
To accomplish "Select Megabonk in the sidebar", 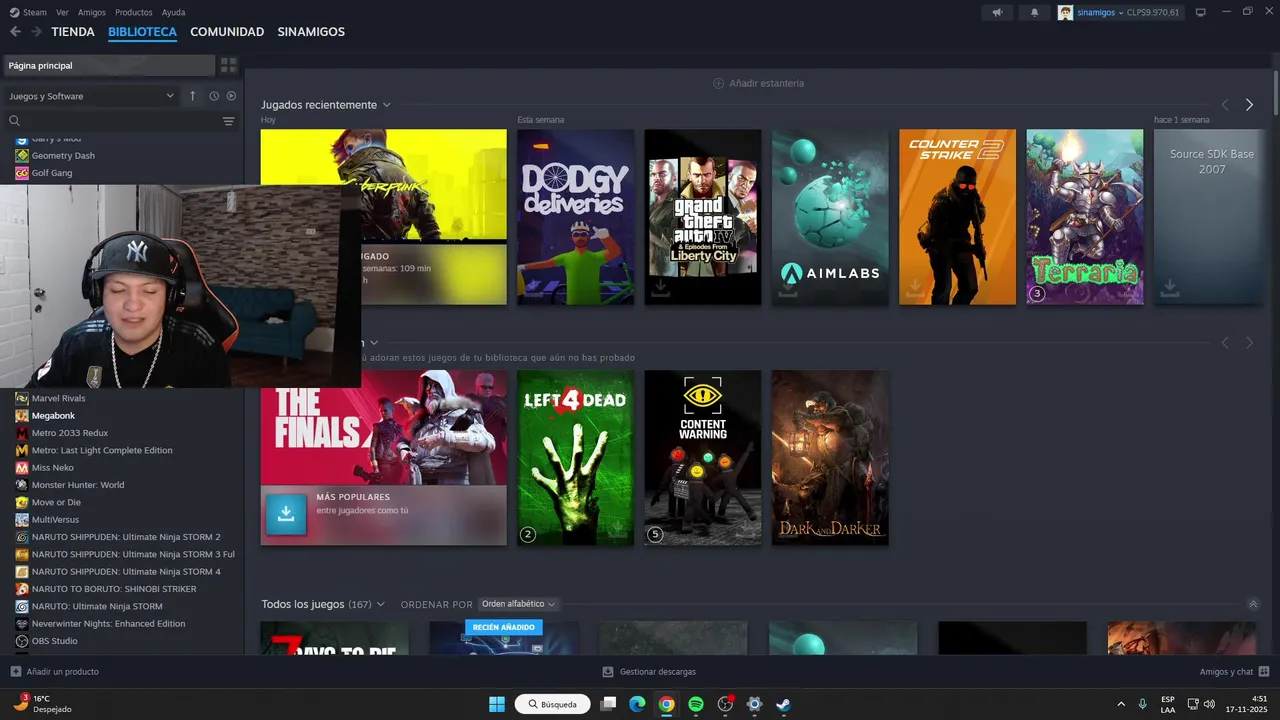I will [53, 415].
